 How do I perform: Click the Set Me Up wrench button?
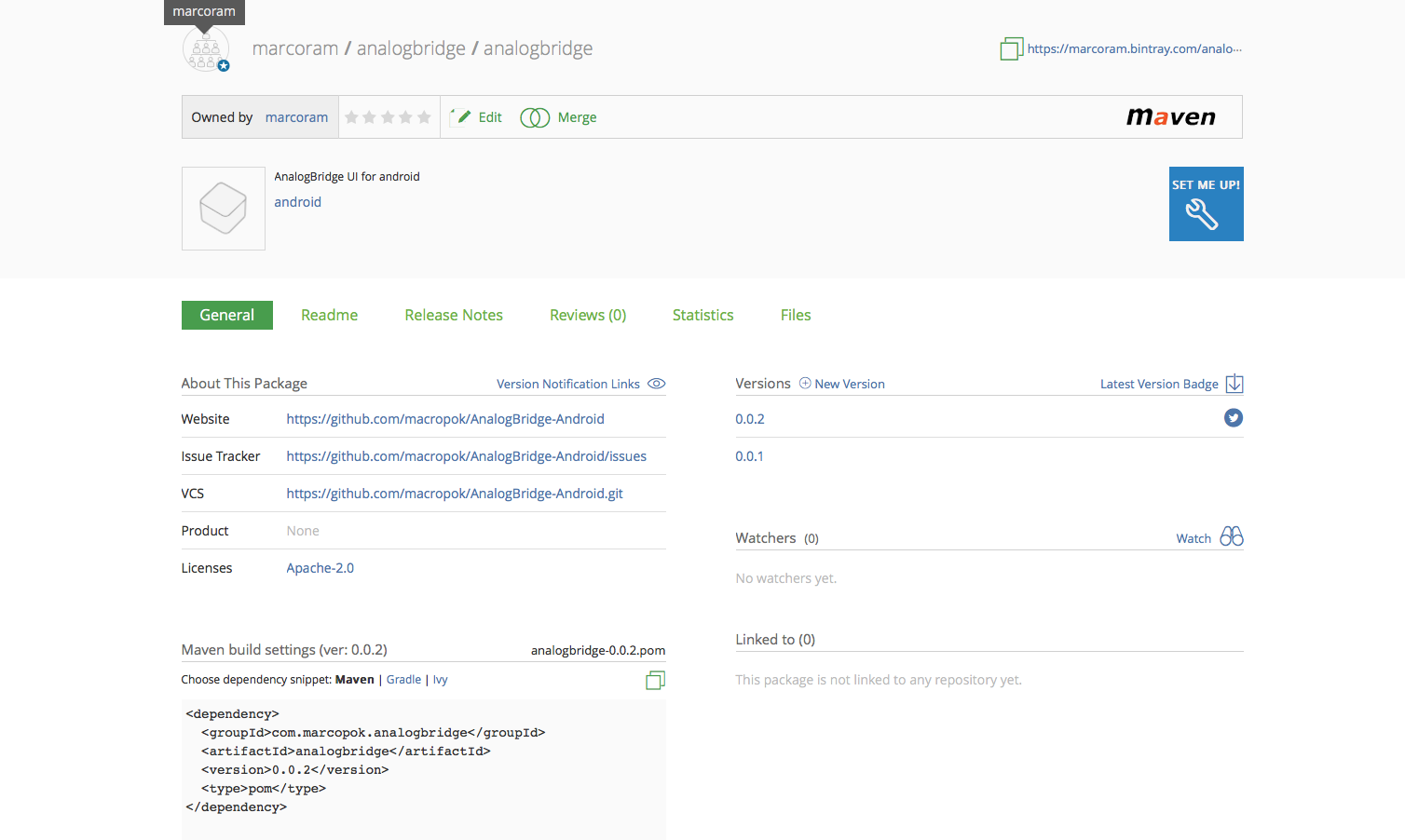[x=1207, y=204]
